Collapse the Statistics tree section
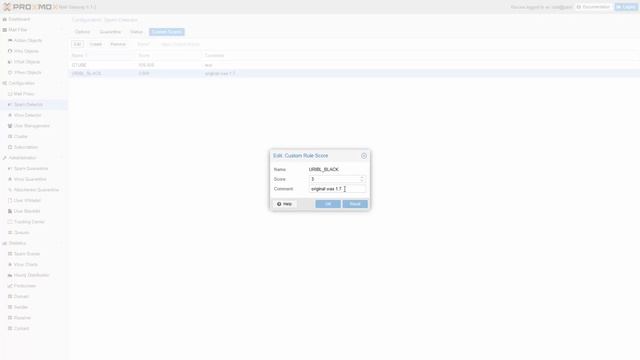The height and width of the screenshot is (360, 640). click(62, 243)
